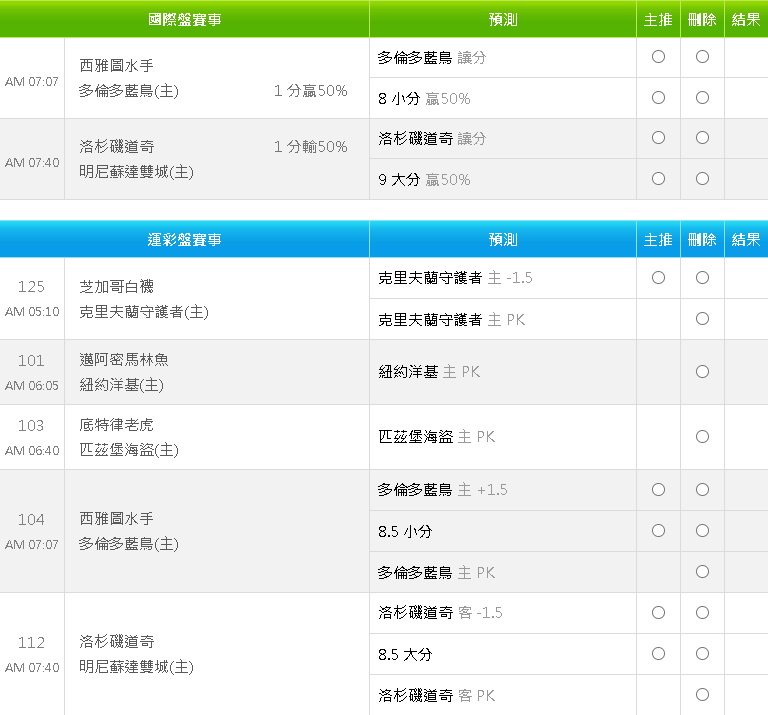Select 主推 radio for 8 小分 贏50%
This screenshot has width=768, height=715.
click(658, 97)
